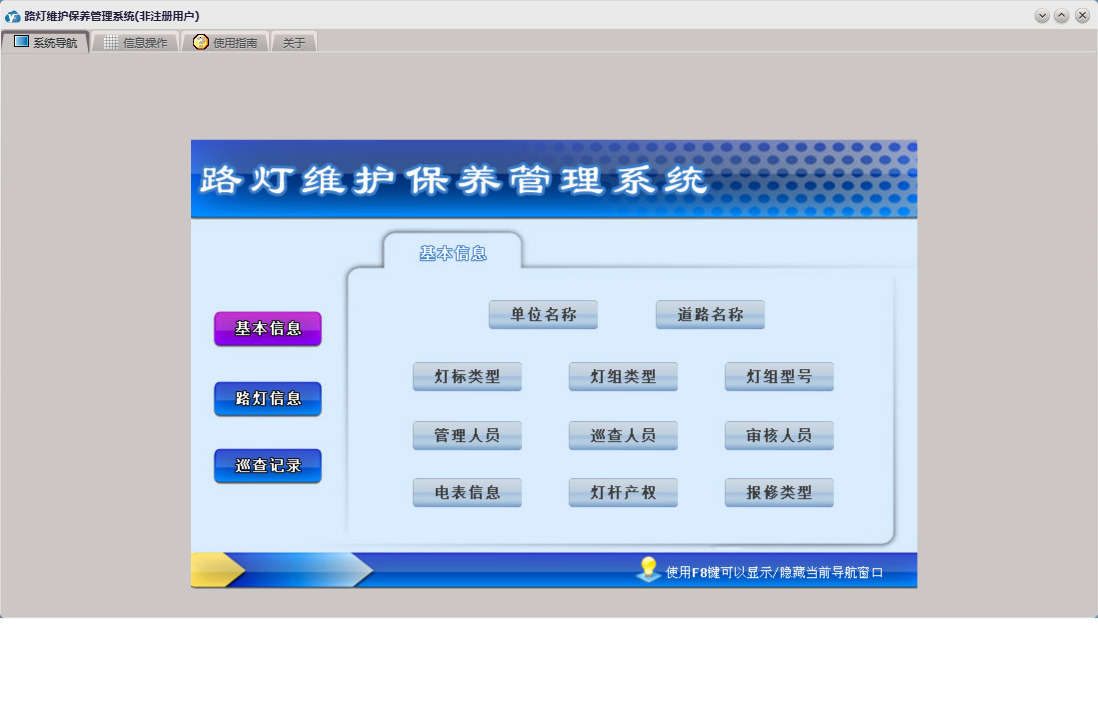Open the 系统导航 tab

(46, 42)
